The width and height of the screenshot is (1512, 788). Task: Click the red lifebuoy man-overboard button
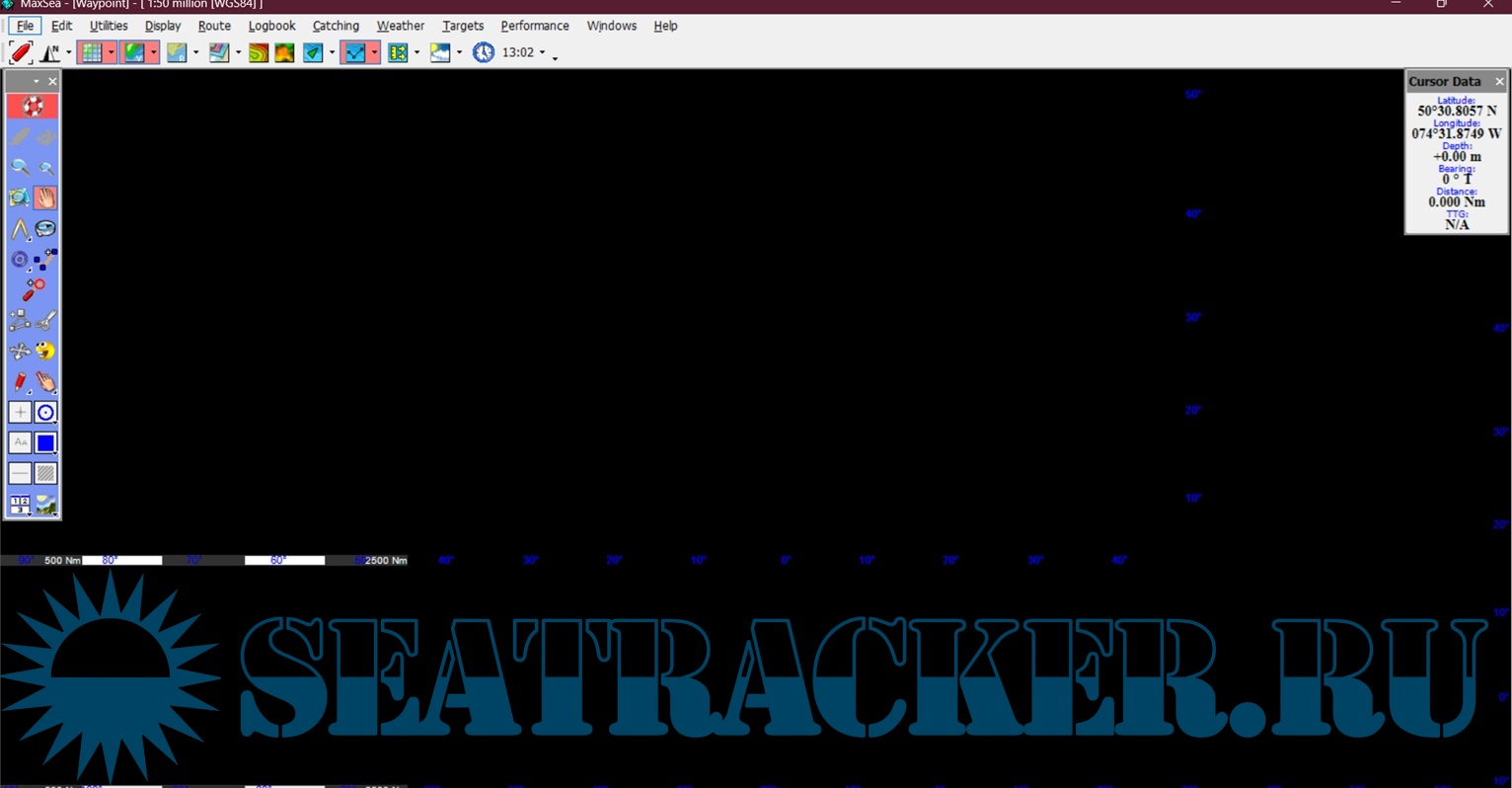tap(33, 106)
